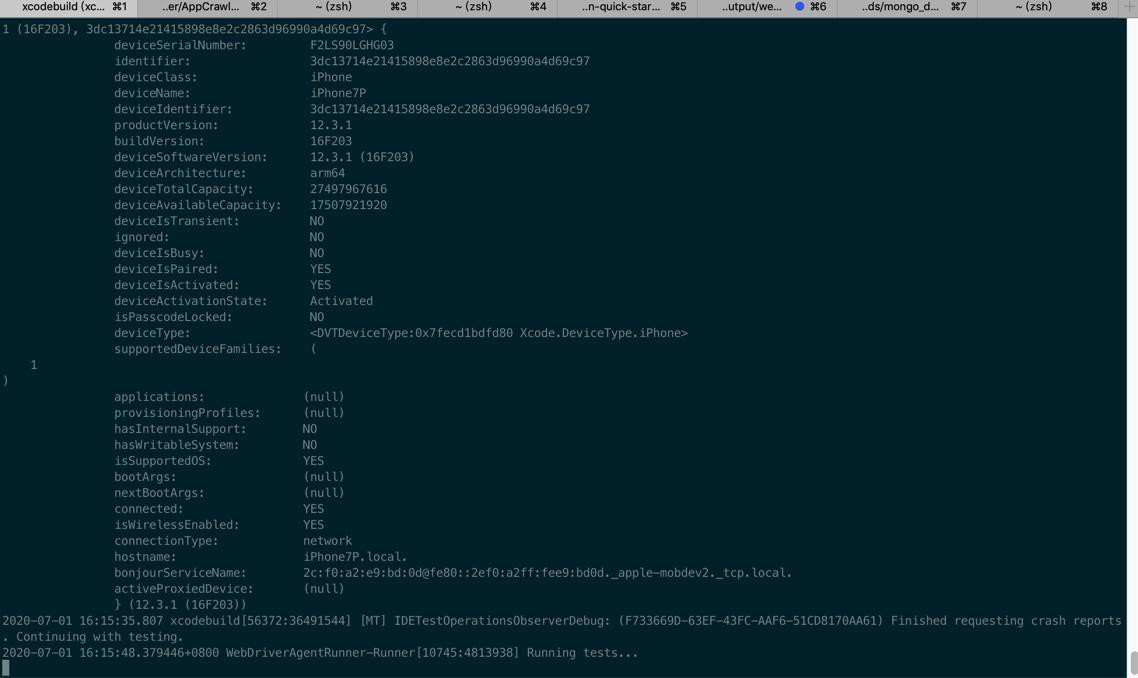Switch to the ds/mongo_d tab ⌘7
This screenshot has width=1138, height=678.
[906, 7]
